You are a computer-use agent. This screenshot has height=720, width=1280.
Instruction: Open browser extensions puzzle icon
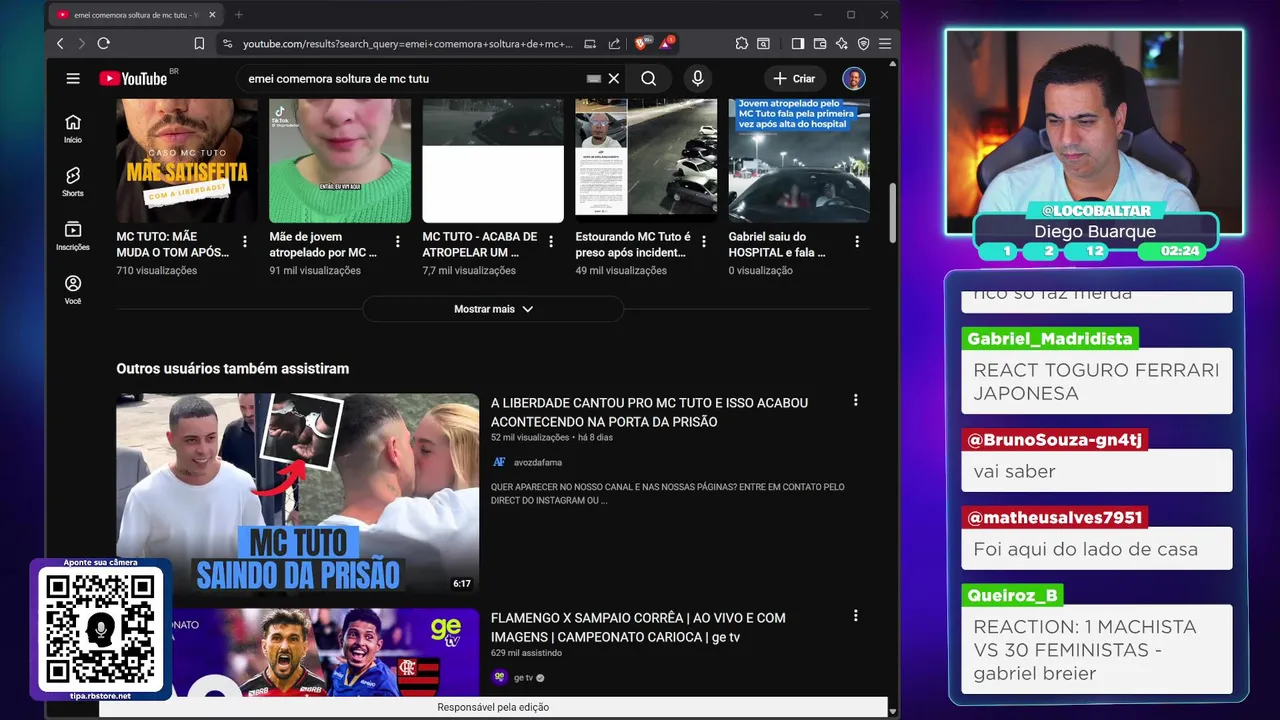(x=741, y=44)
